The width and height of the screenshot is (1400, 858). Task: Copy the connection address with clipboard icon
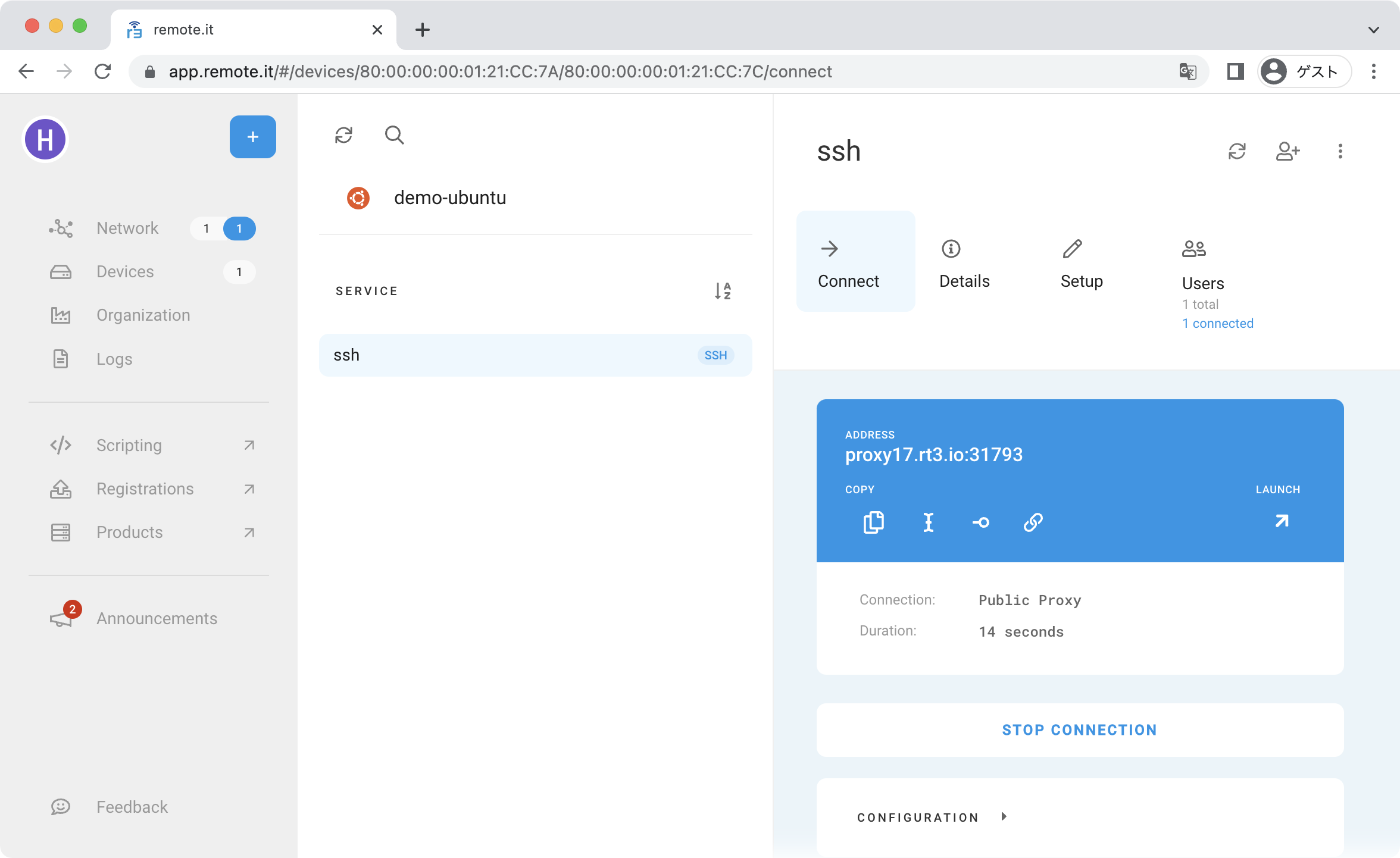[x=874, y=522]
